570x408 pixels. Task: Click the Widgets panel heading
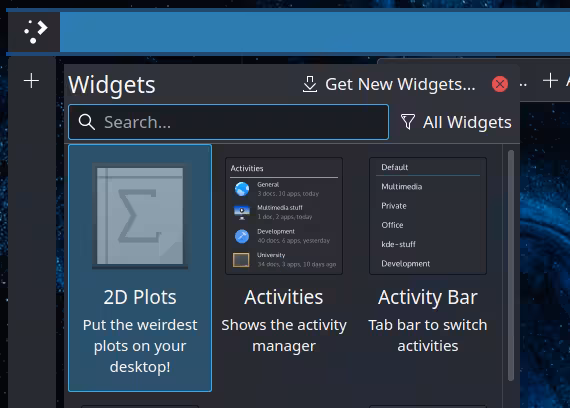coord(112,85)
